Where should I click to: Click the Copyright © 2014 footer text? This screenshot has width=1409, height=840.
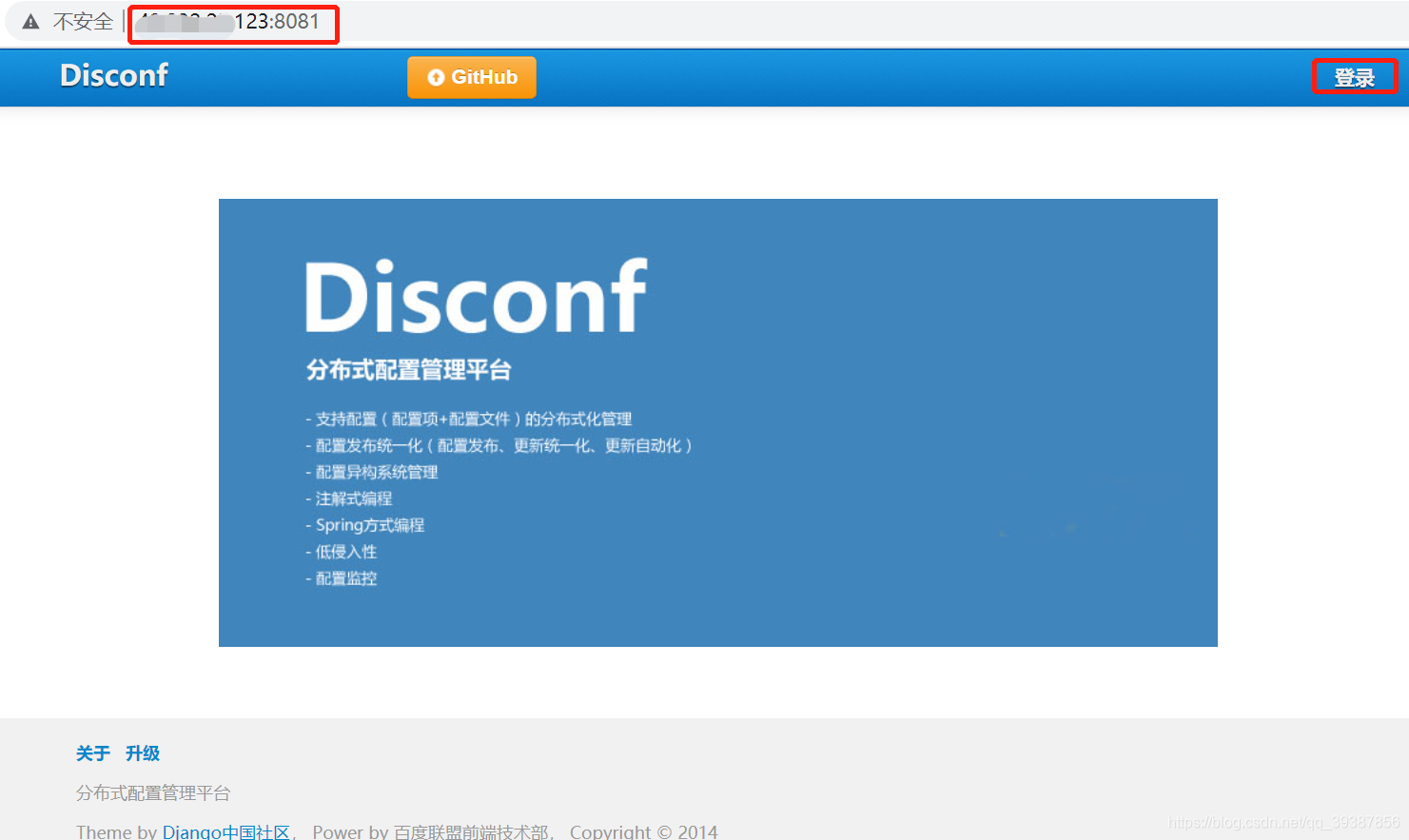[644, 831]
